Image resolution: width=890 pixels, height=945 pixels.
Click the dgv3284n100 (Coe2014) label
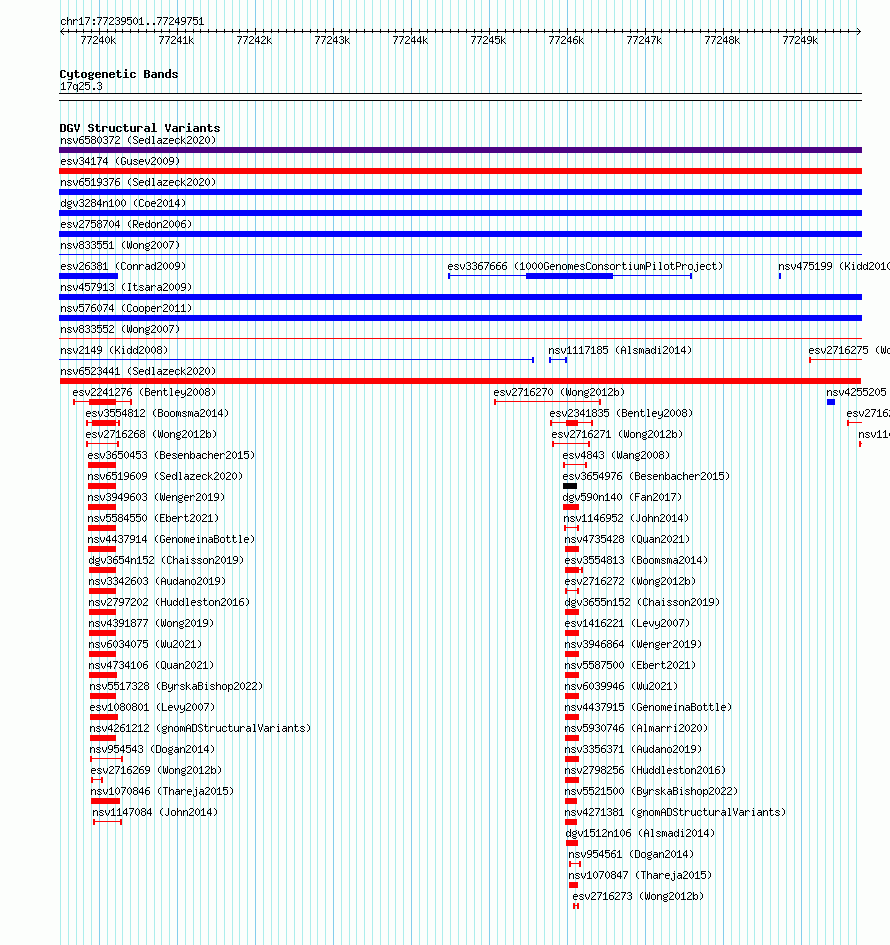click(x=123, y=203)
